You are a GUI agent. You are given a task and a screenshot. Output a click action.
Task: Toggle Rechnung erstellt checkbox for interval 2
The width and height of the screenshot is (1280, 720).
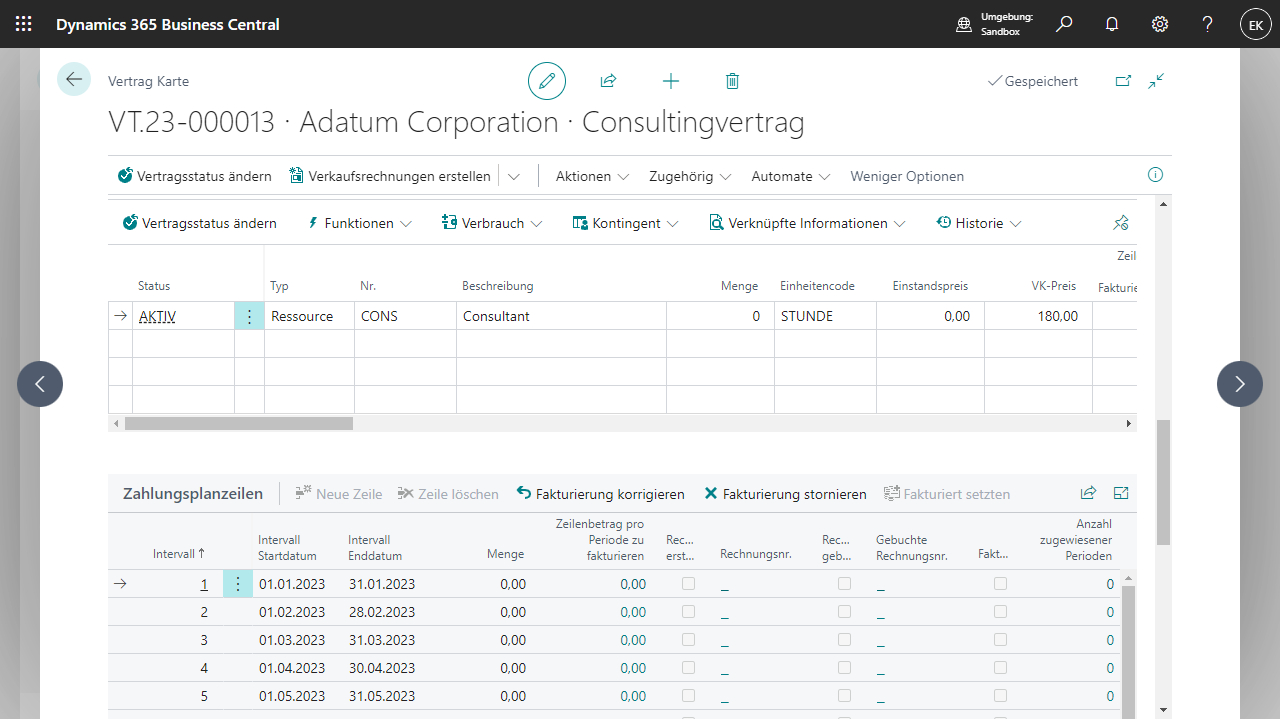[688, 612]
